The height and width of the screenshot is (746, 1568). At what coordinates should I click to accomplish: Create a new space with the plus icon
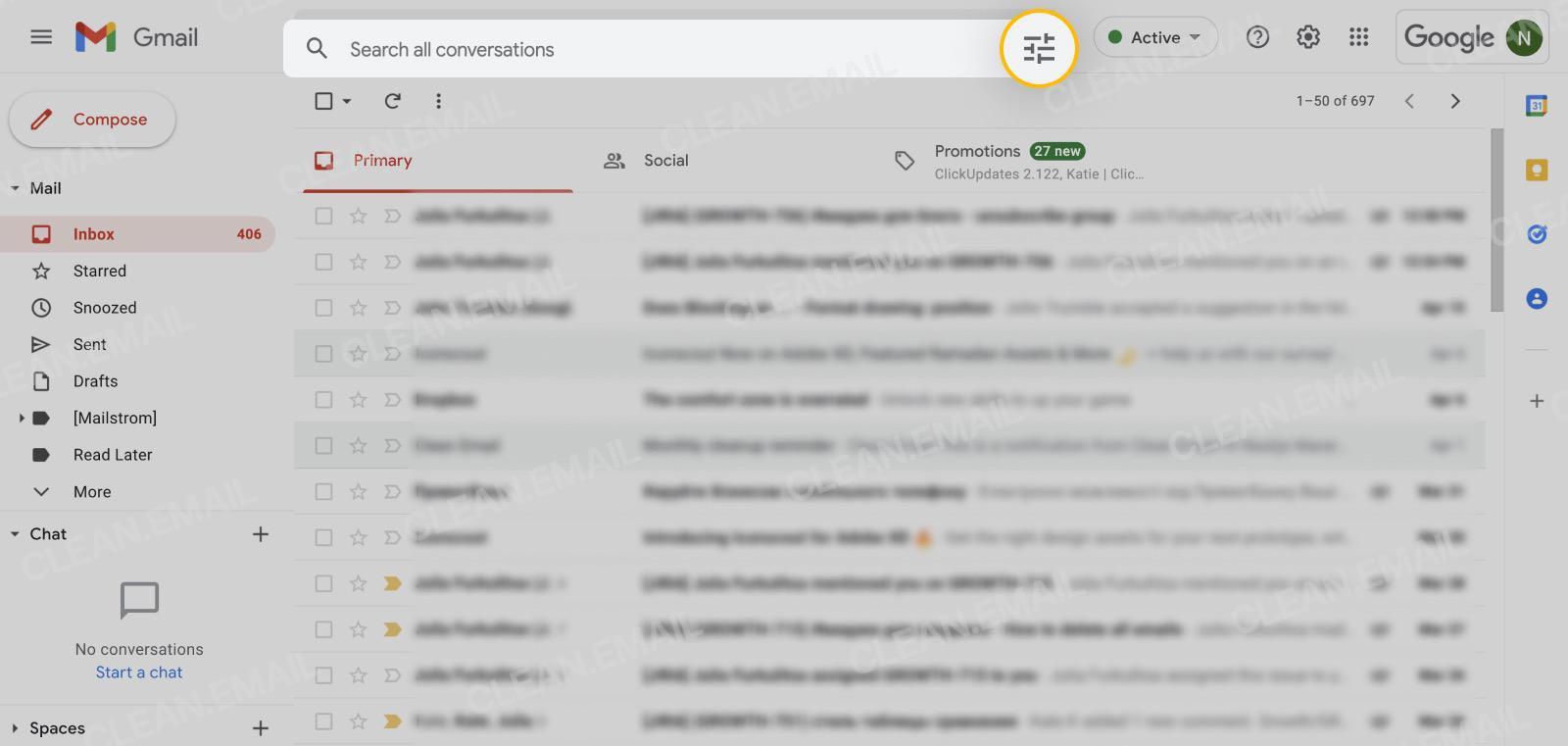[260, 728]
